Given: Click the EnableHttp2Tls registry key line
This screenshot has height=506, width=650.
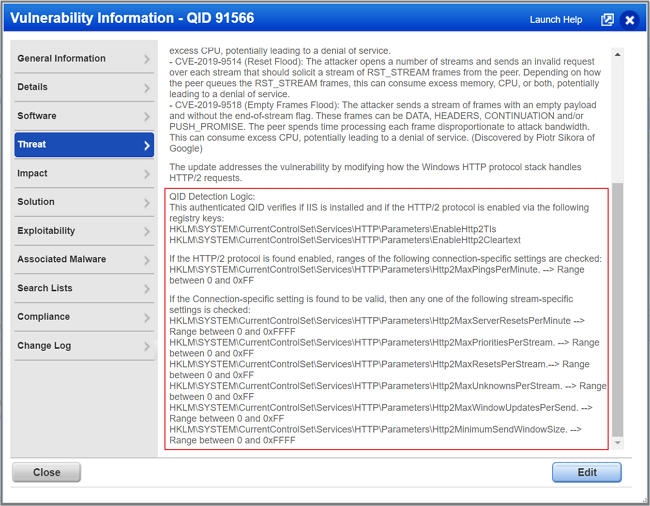Looking at the screenshot, I should (333, 229).
